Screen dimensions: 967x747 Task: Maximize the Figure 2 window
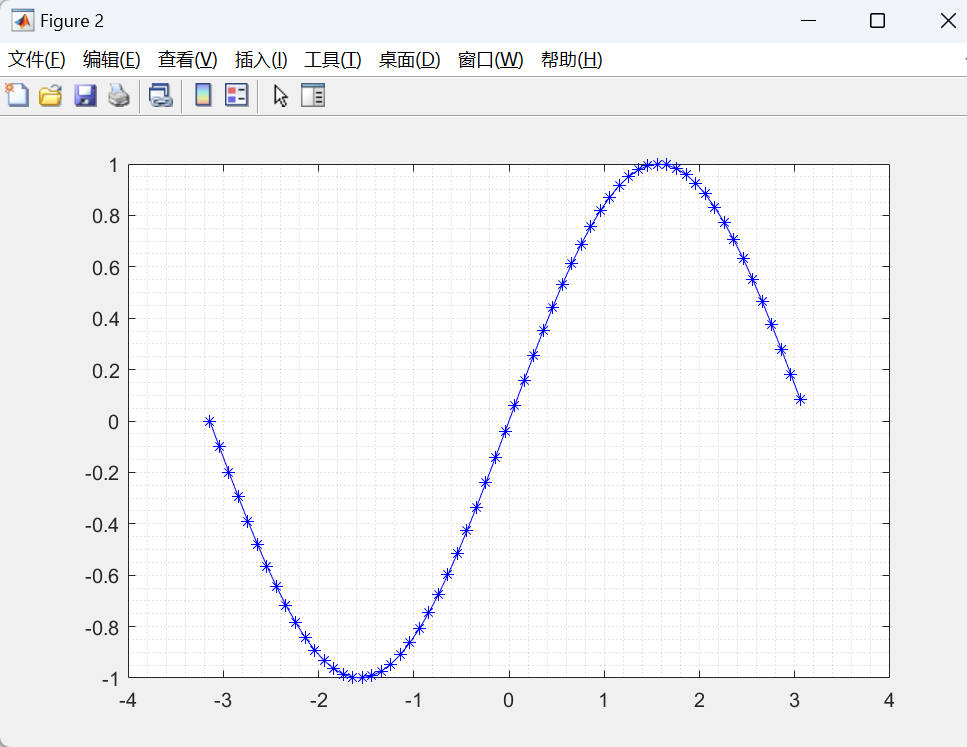[877, 21]
